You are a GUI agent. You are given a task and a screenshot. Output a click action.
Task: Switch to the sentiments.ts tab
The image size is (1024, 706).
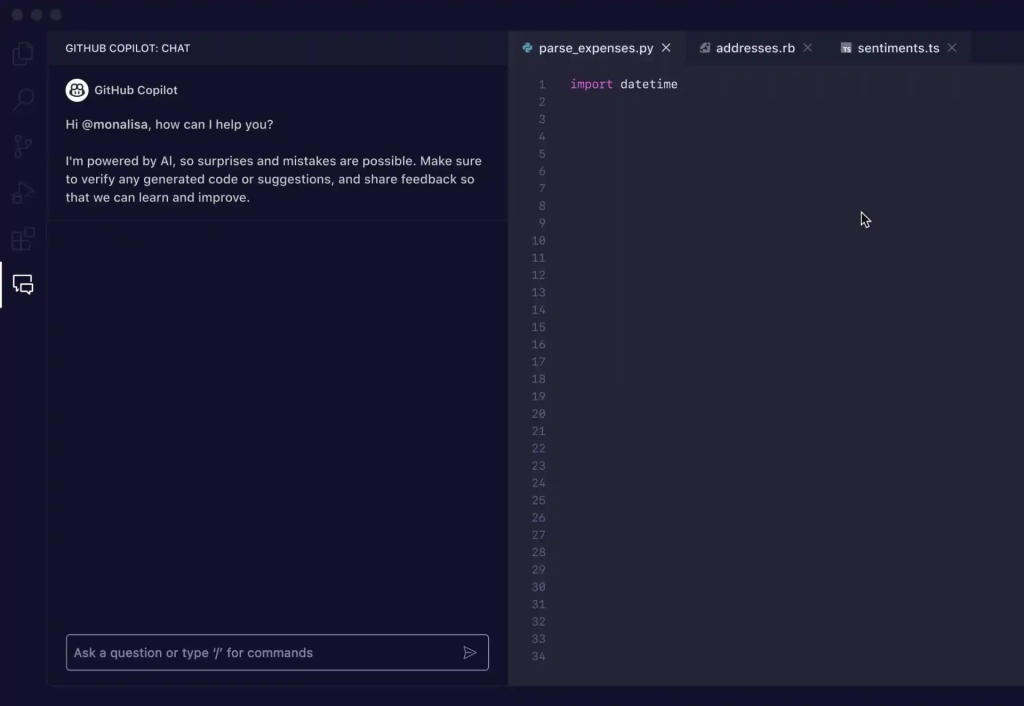point(897,48)
